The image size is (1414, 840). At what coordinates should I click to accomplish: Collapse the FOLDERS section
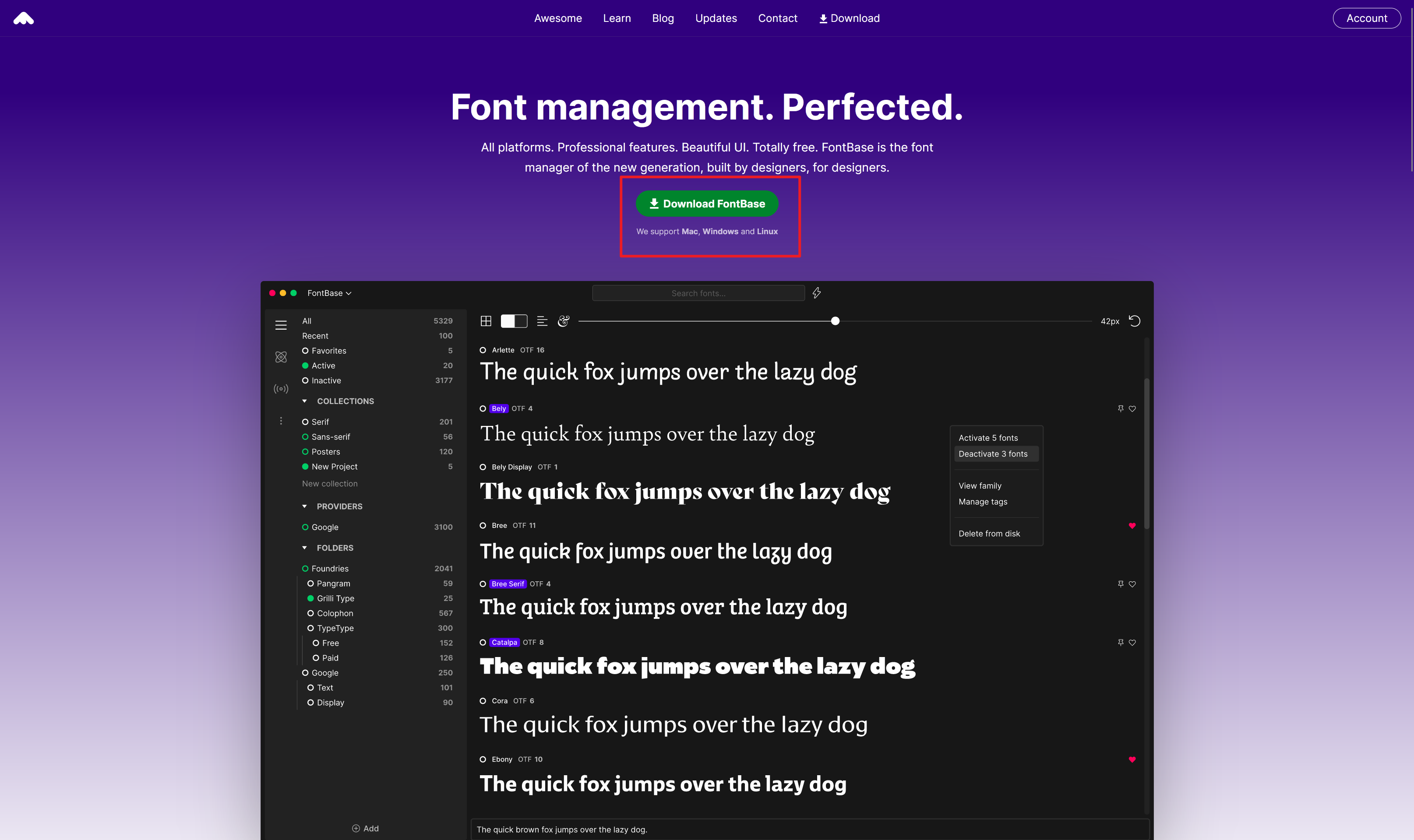tap(305, 547)
